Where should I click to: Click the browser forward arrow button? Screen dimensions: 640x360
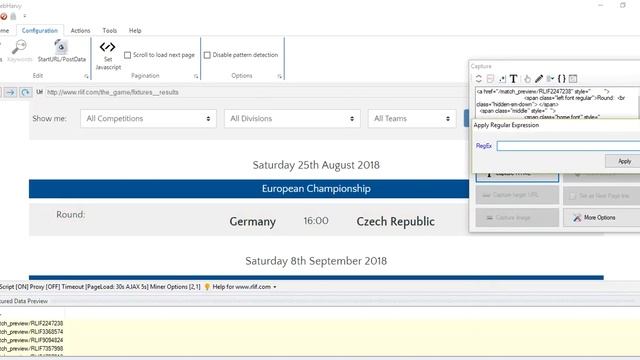[x=10, y=92]
